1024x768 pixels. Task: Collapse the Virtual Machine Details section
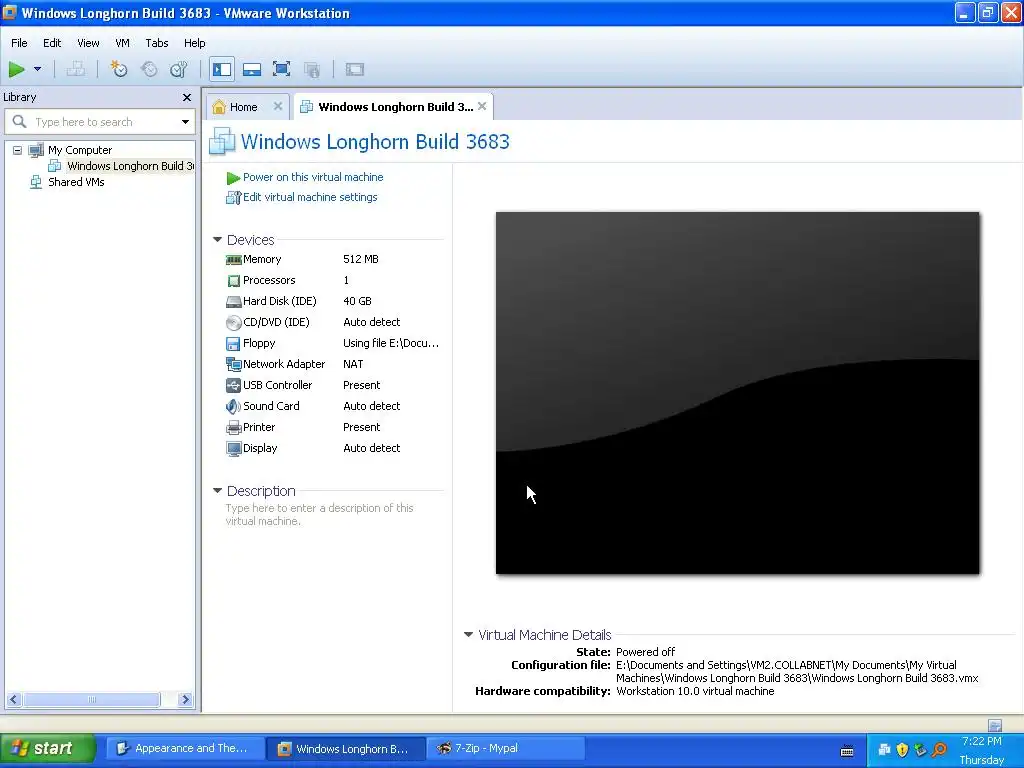pos(468,634)
